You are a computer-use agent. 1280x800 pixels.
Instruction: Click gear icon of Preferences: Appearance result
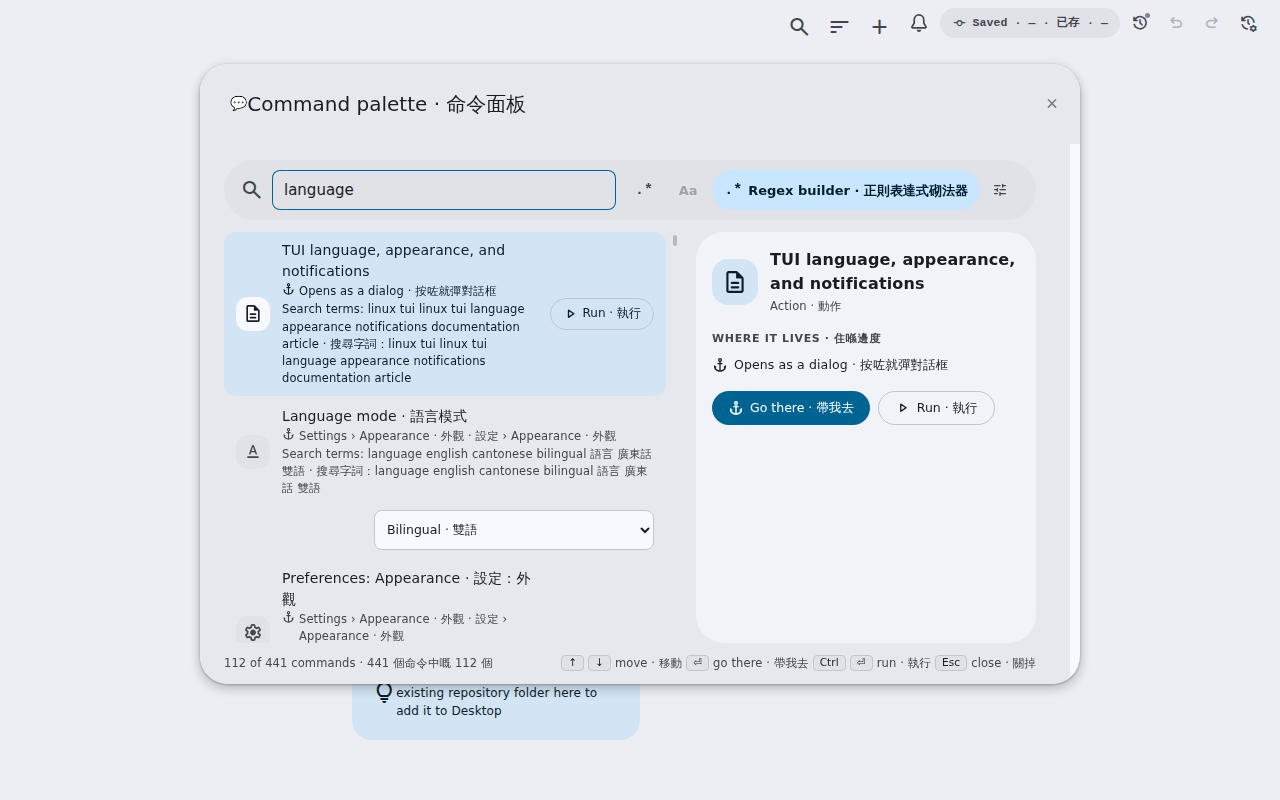[x=253, y=632]
